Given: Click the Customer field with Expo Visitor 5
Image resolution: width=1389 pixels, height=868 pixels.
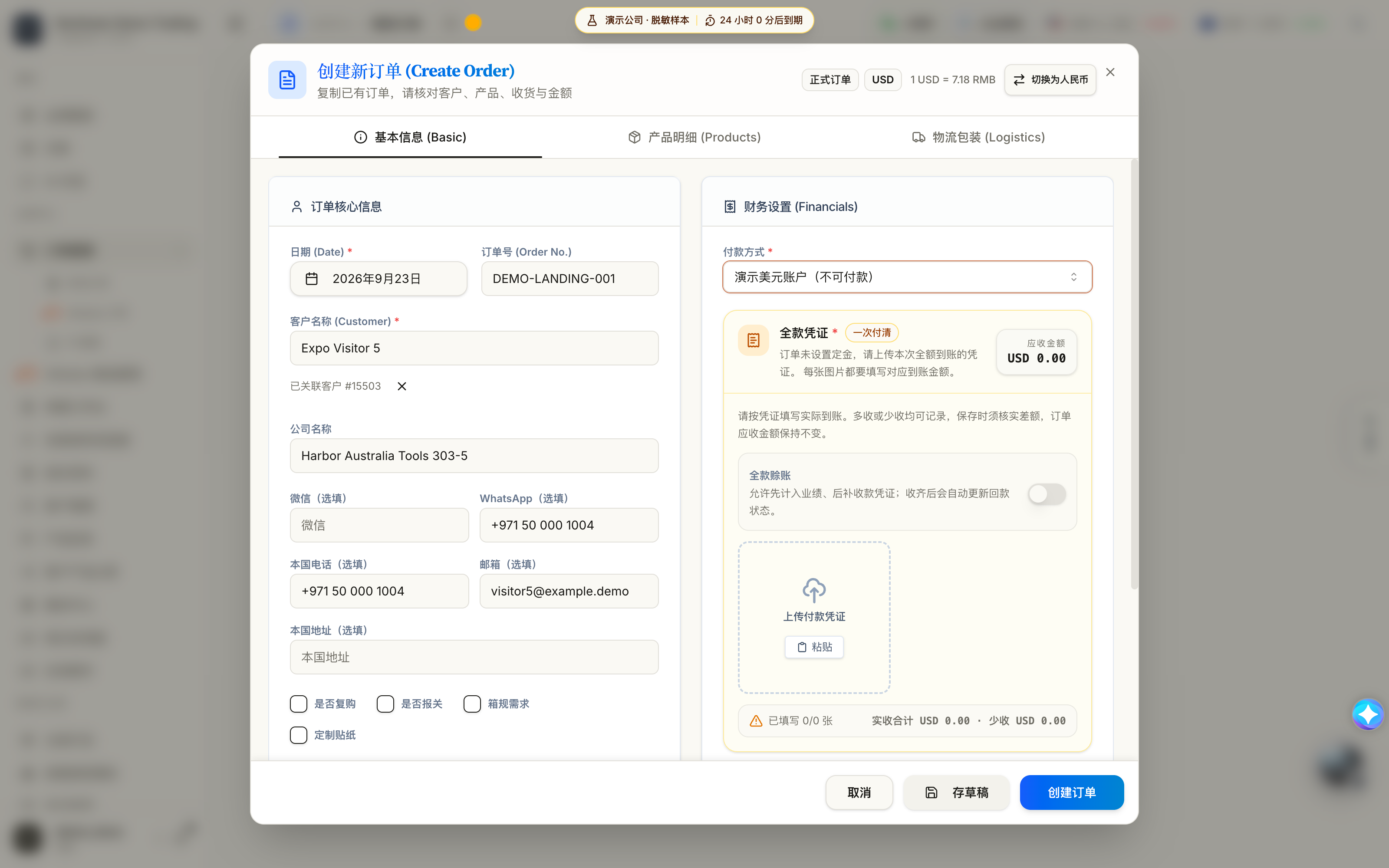Looking at the screenshot, I should coord(474,348).
